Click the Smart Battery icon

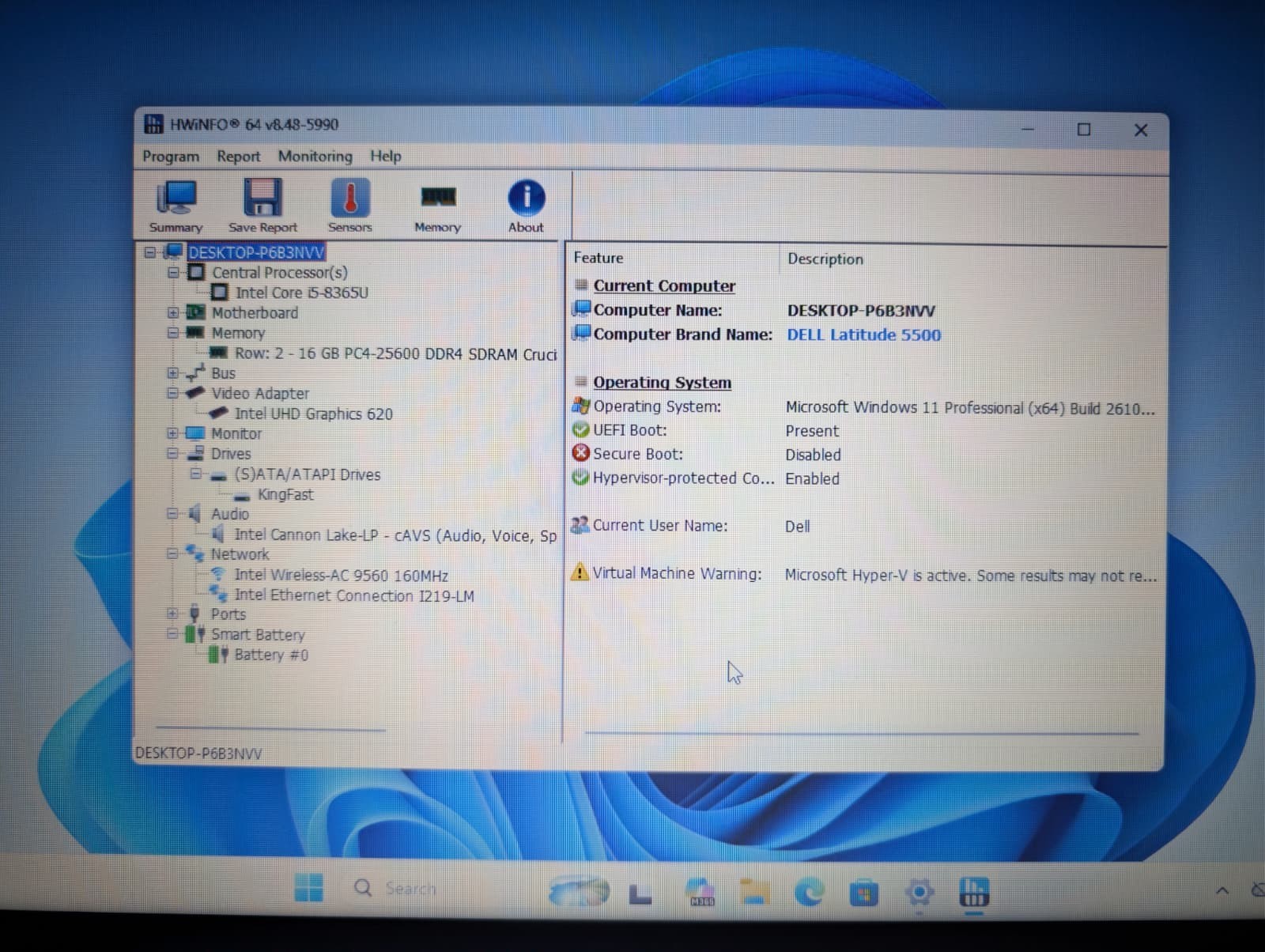pos(194,634)
